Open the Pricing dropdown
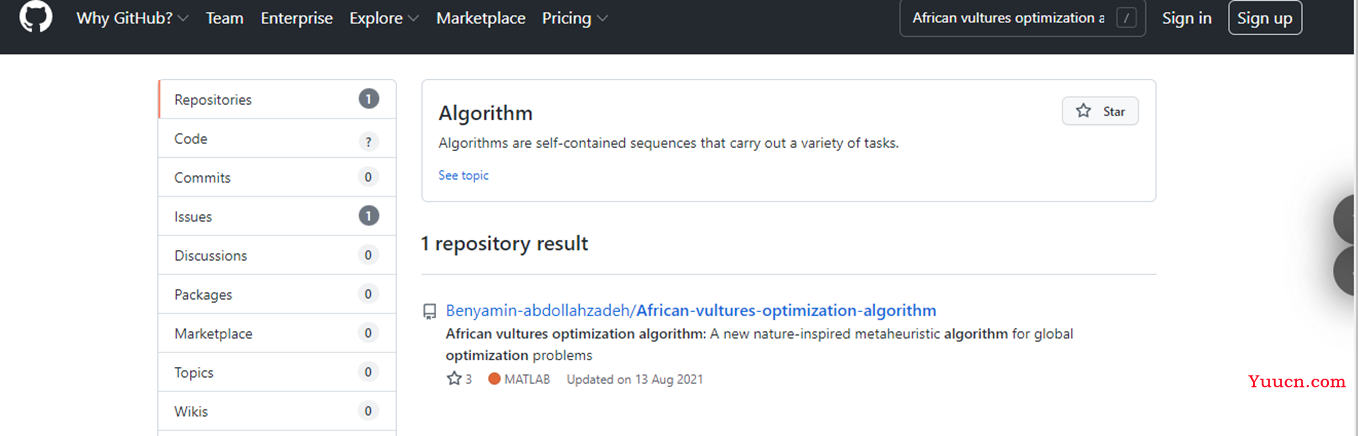 pyautogui.click(x=574, y=18)
